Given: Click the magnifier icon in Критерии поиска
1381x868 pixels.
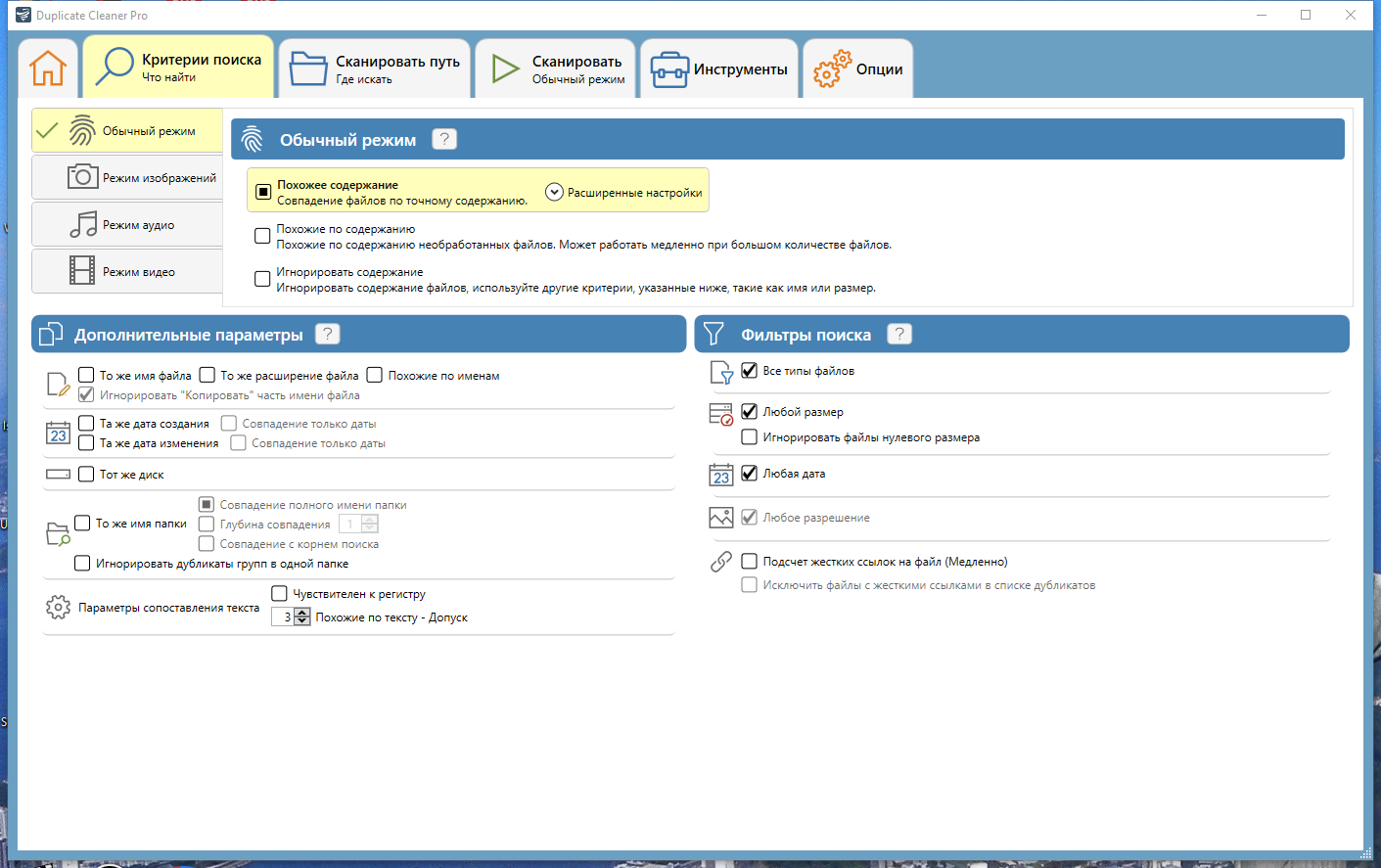Looking at the screenshot, I should point(115,67).
